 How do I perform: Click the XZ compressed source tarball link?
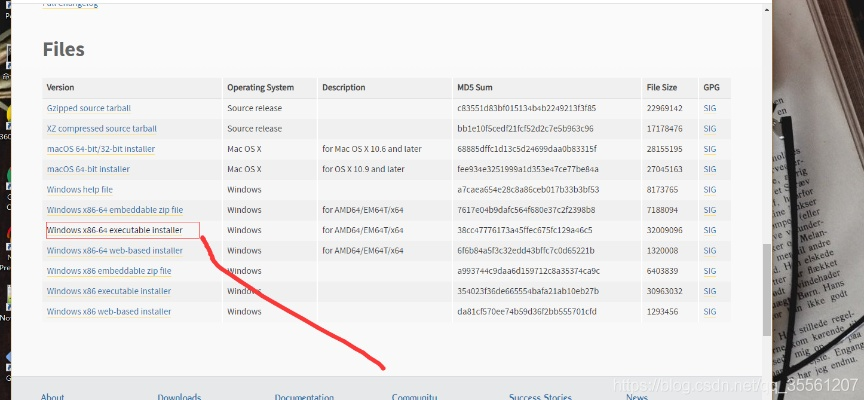[101, 129]
